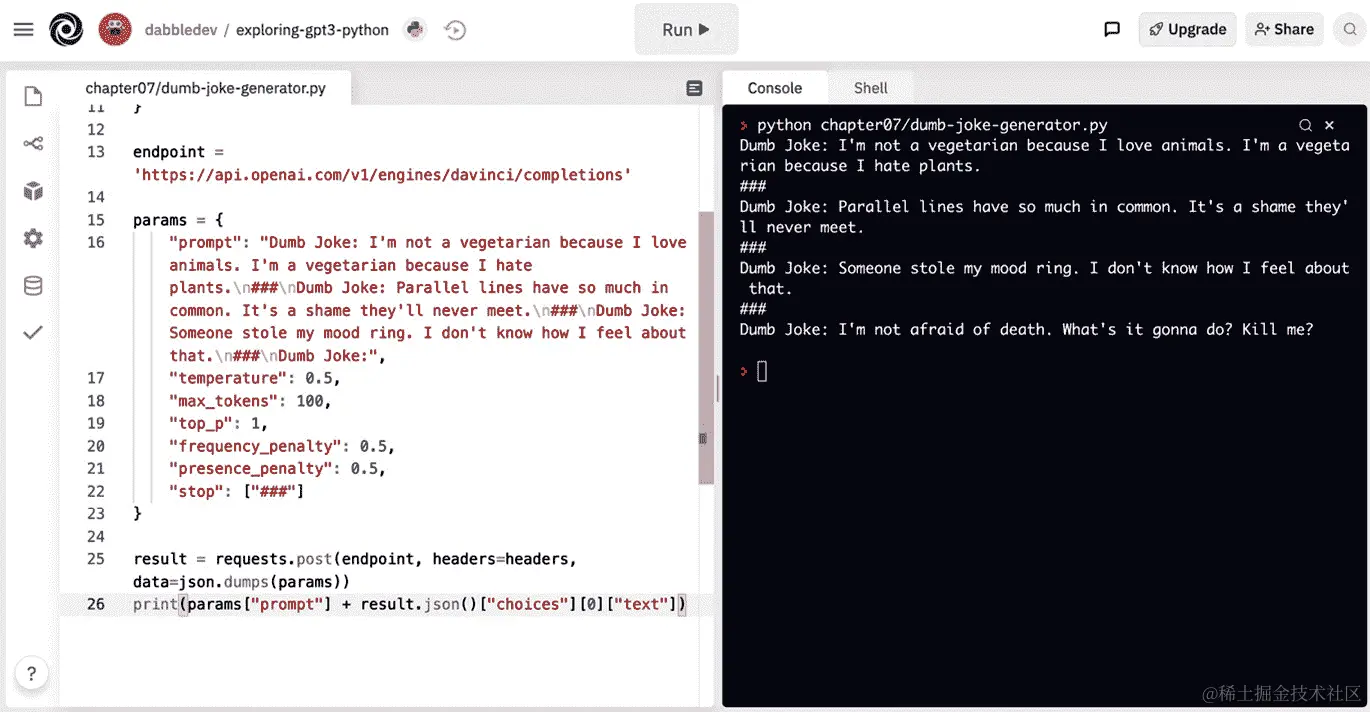The image size is (1370, 712).
Task: Switch to the Shell tab
Action: pos(869,88)
